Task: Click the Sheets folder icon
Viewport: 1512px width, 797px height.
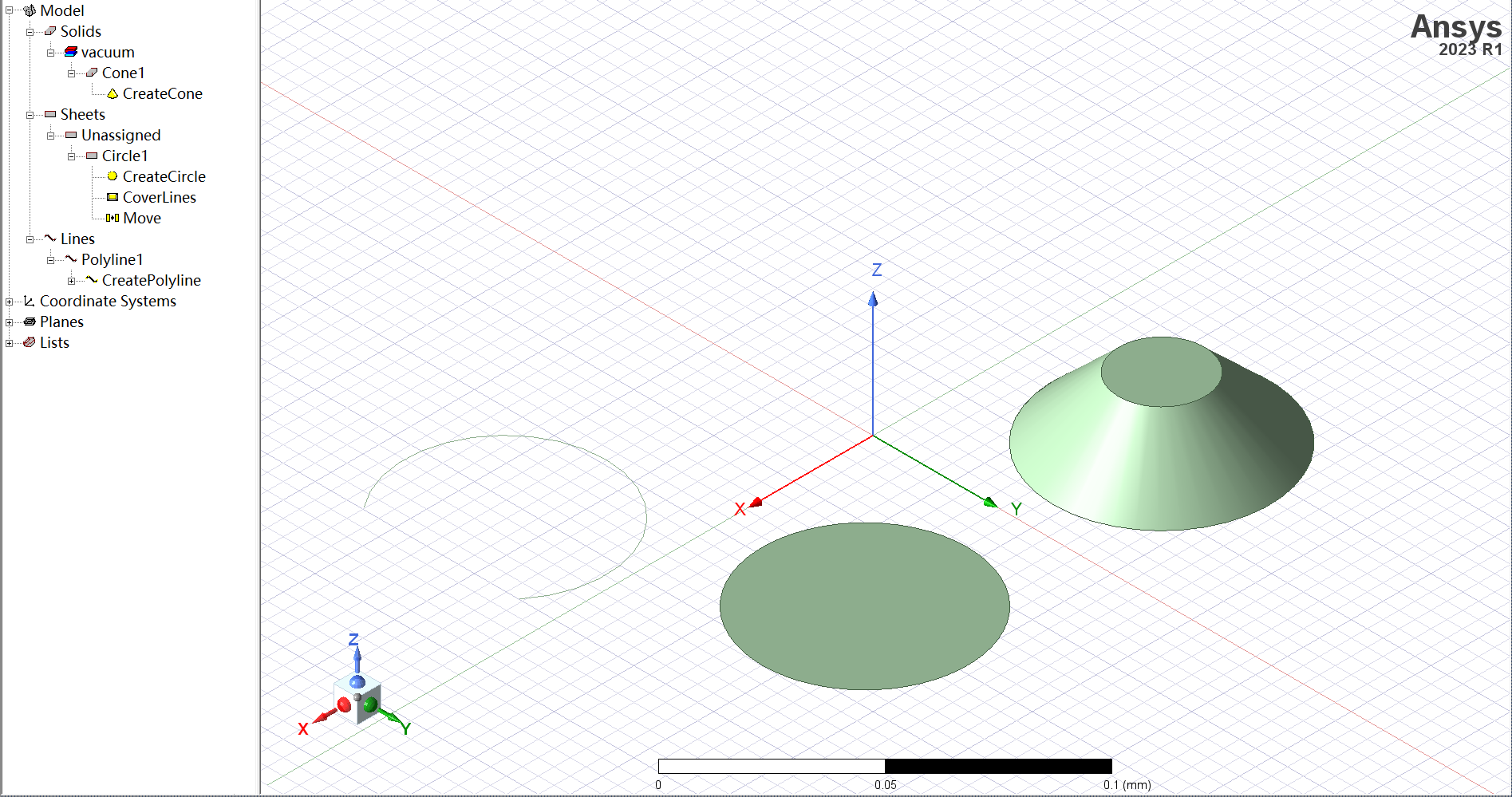Action: [x=50, y=114]
